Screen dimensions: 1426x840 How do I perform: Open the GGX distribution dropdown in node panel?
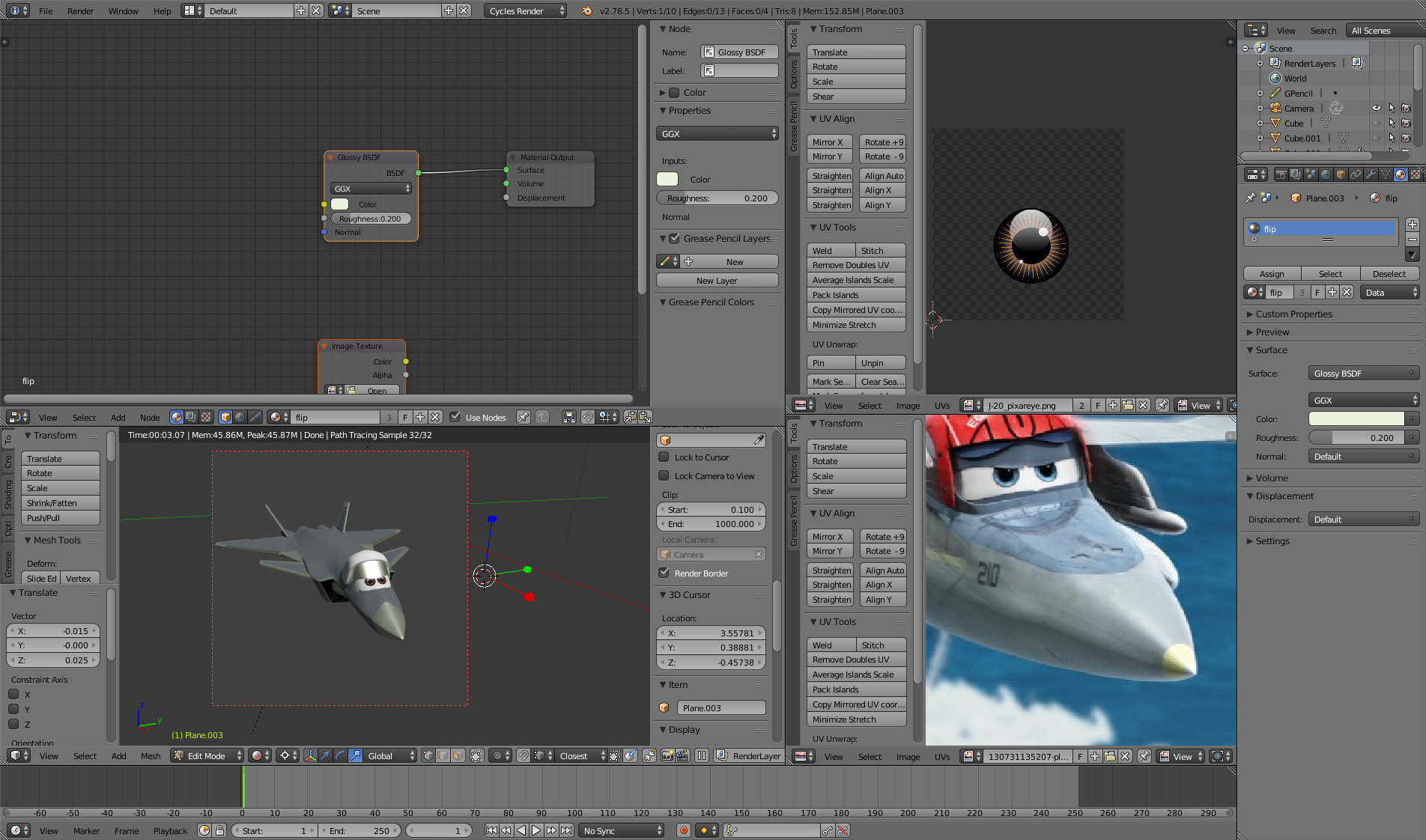(717, 134)
